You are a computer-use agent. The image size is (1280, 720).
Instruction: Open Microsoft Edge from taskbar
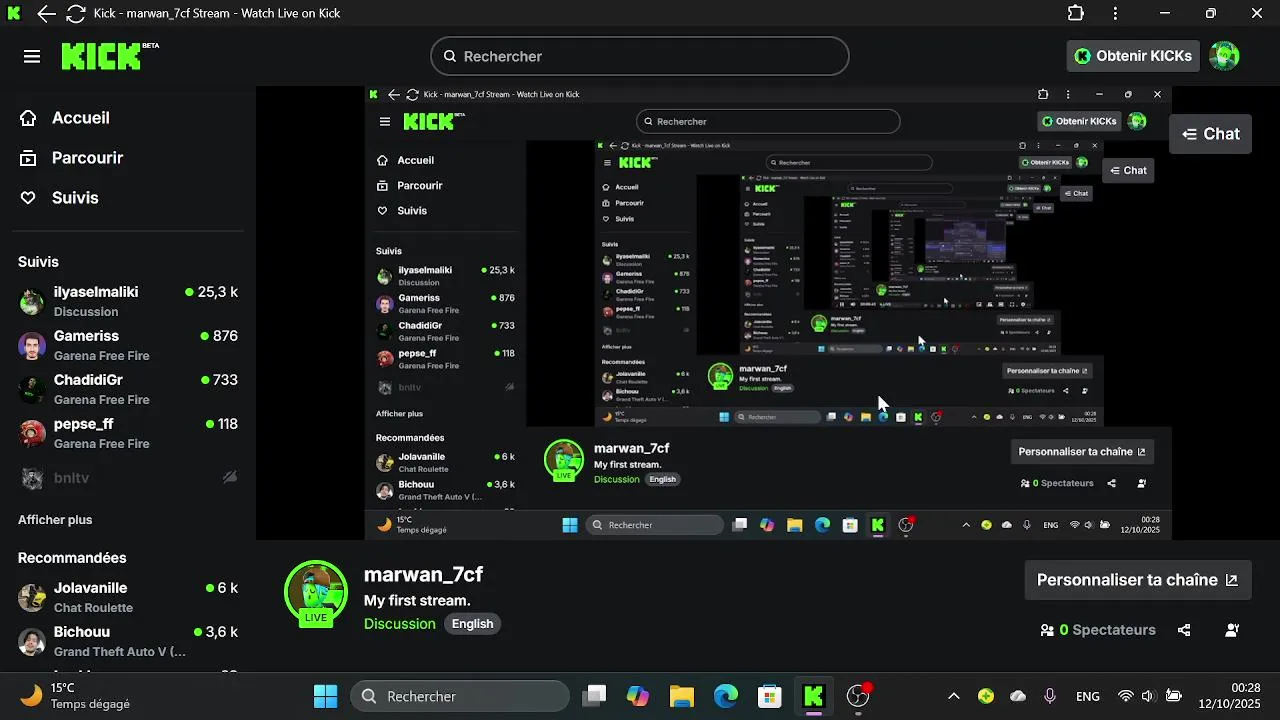pos(725,696)
